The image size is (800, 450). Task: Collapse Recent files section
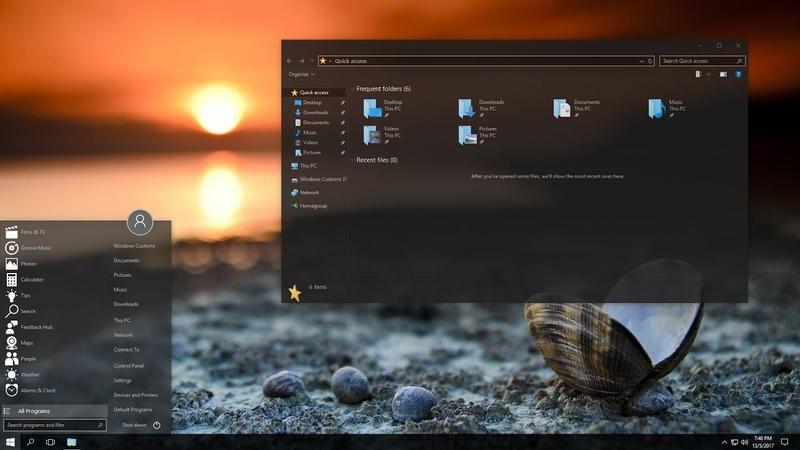pos(353,160)
